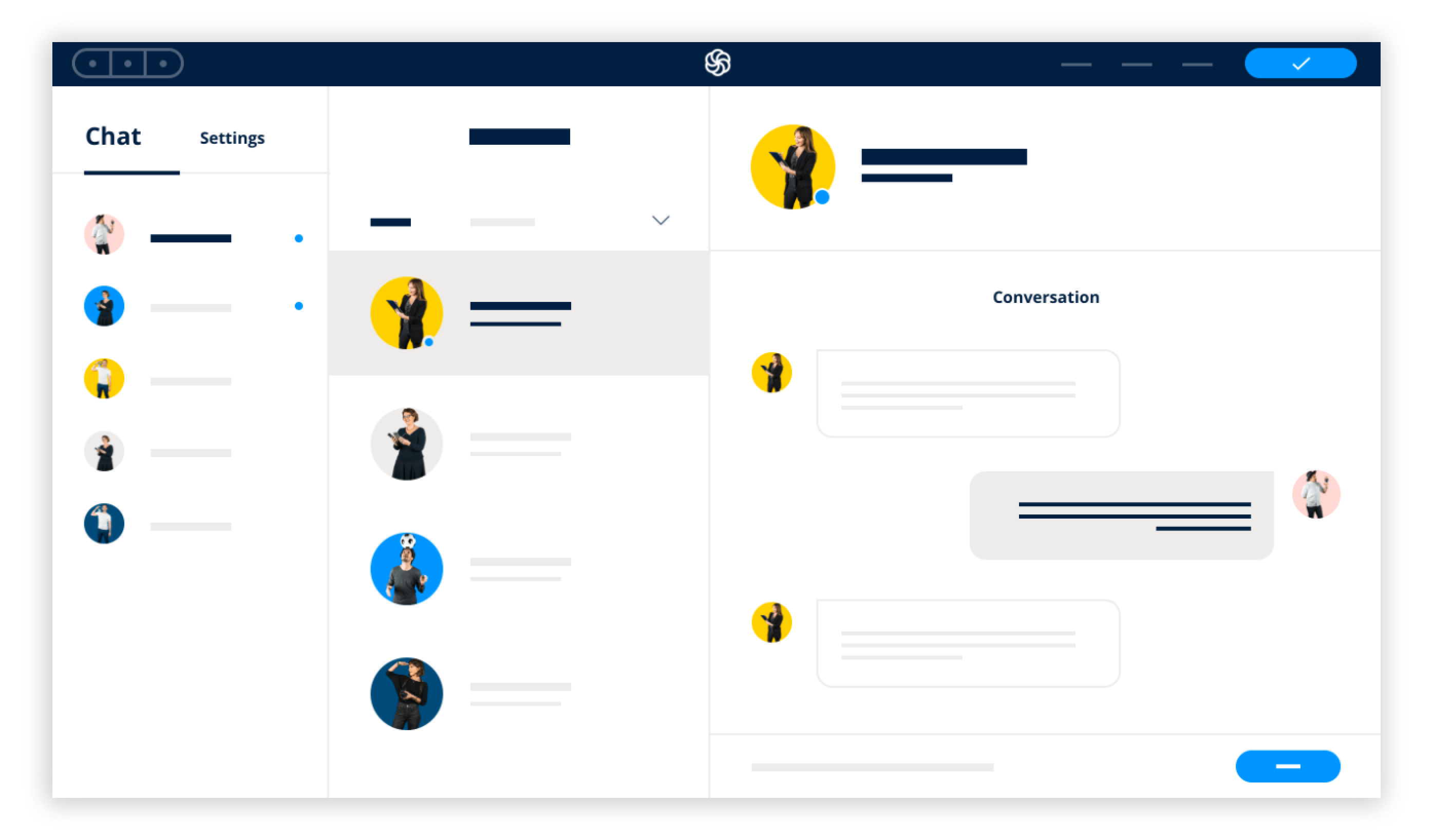
Task: Click the message input text field
Action: click(880, 765)
